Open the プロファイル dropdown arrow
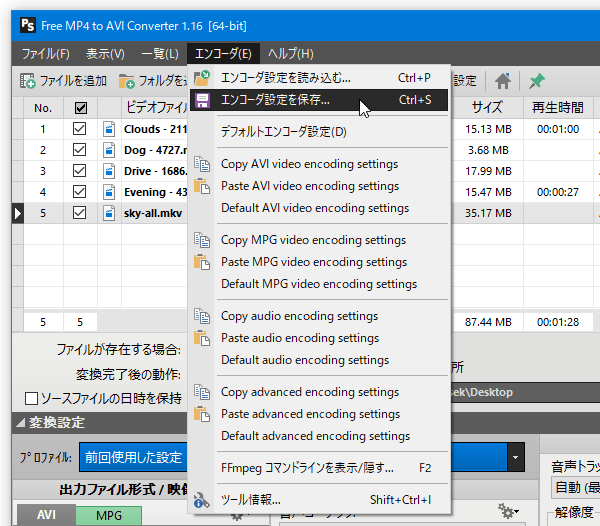 (516, 458)
